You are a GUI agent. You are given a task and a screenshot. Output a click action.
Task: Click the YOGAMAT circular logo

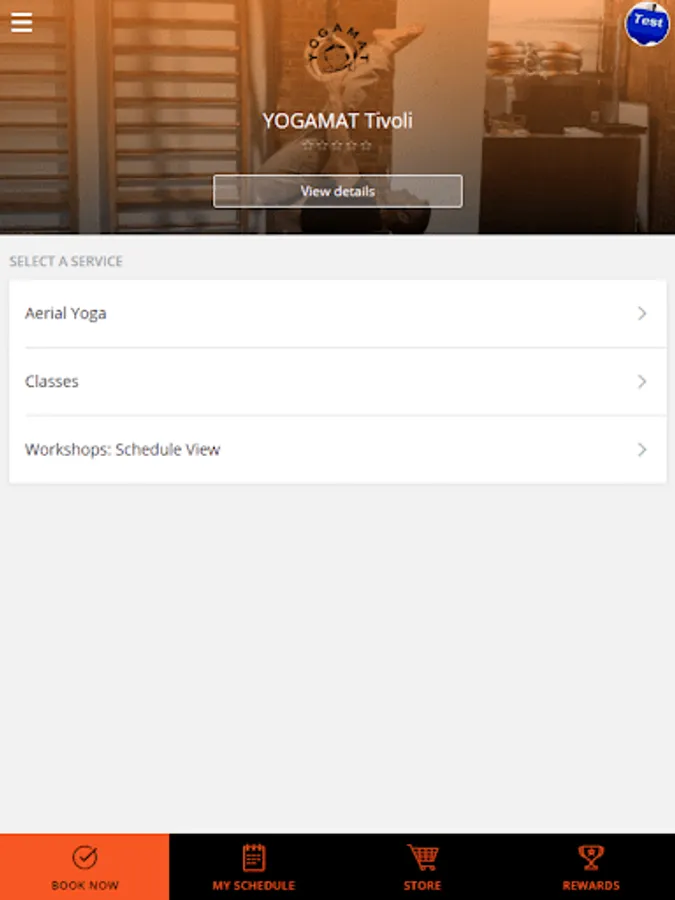pyautogui.click(x=338, y=51)
